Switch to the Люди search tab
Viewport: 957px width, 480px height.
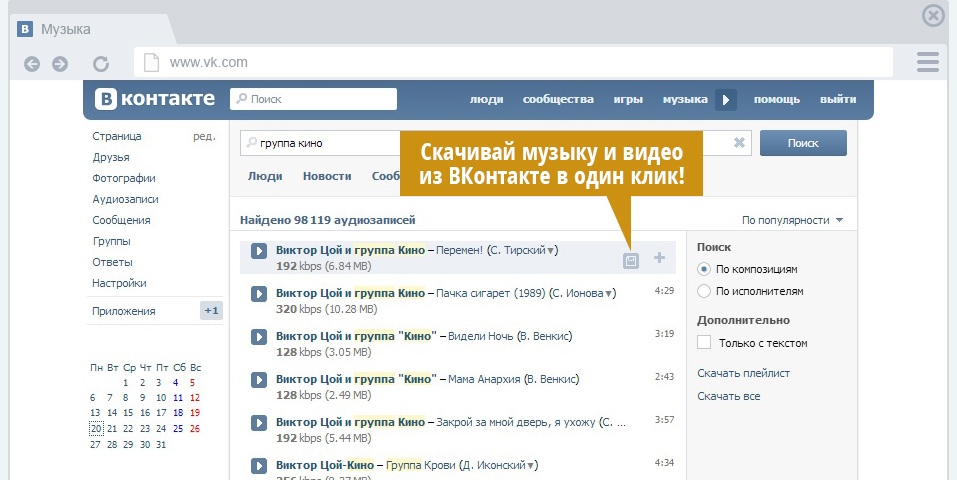tap(265, 176)
